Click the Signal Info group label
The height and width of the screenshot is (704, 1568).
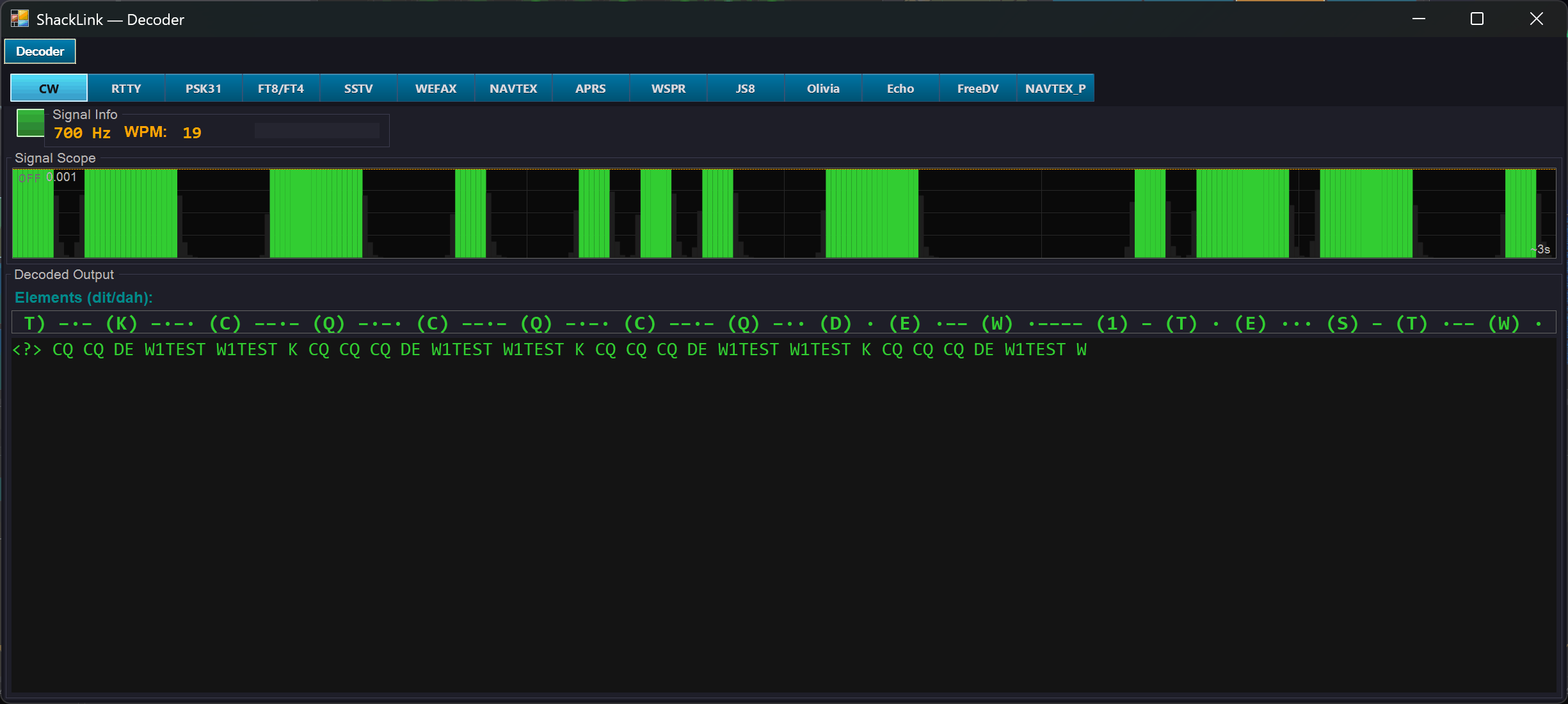tap(85, 115)
